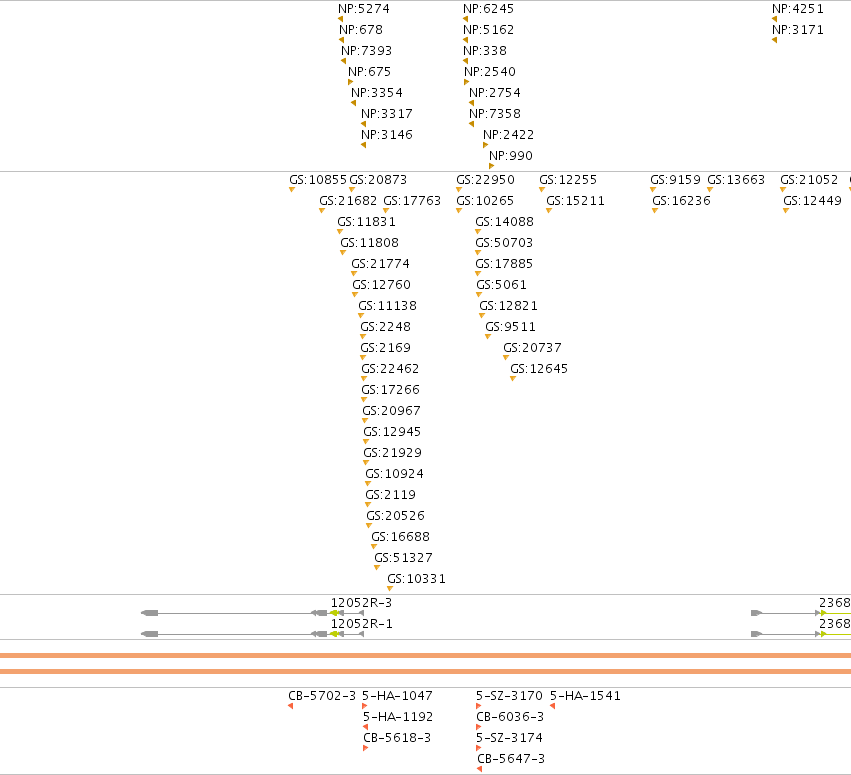The image size is (851, 775).
Task: Select GS:12760 feature
Action: pos(382,285)
